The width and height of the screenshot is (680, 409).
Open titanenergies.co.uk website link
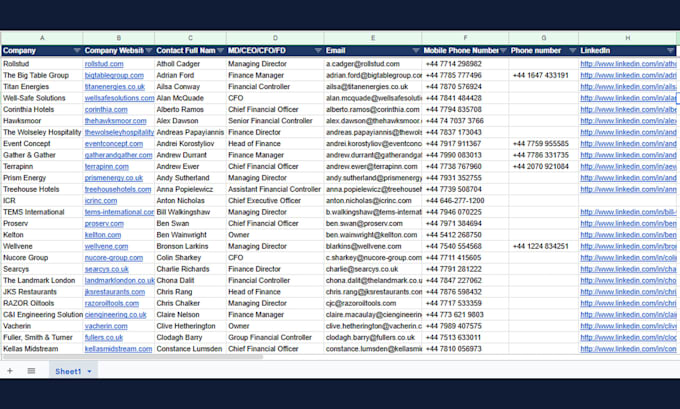click(114, 87)
